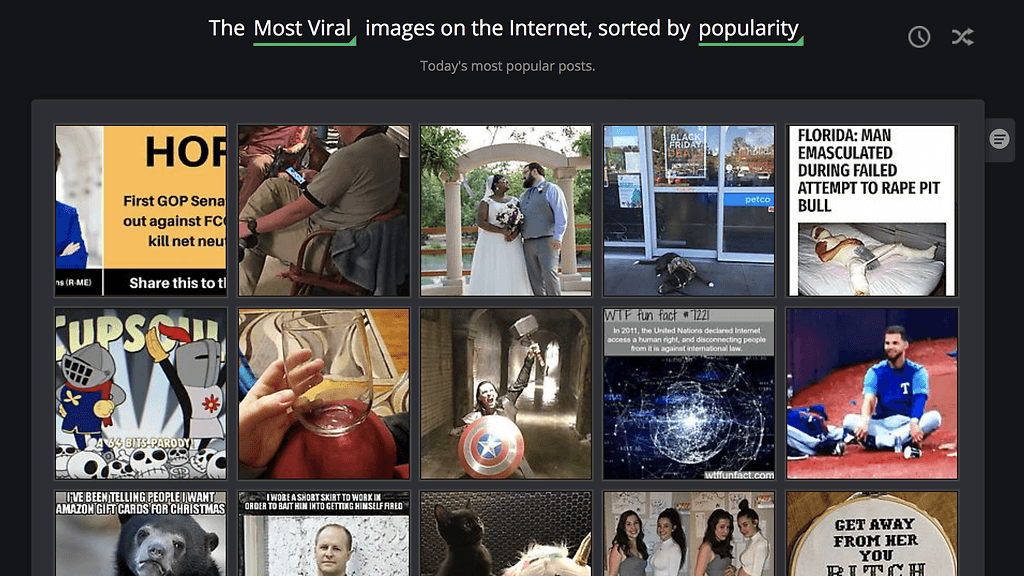Open the WTF fun fact post
Screen dimensions: 1024x576
689,394
